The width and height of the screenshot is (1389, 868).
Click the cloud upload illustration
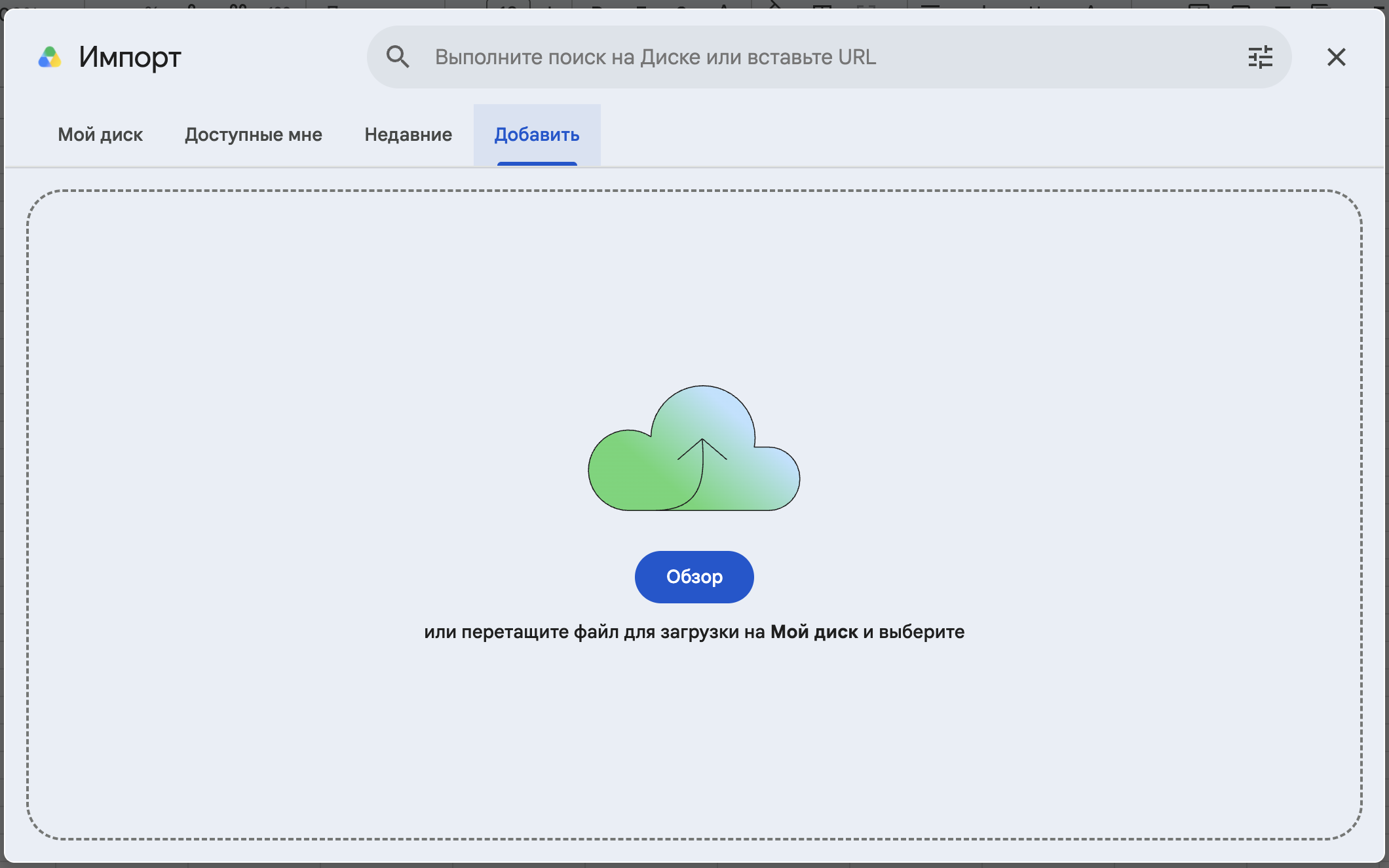pyautogui.click(x=694, y=448)
